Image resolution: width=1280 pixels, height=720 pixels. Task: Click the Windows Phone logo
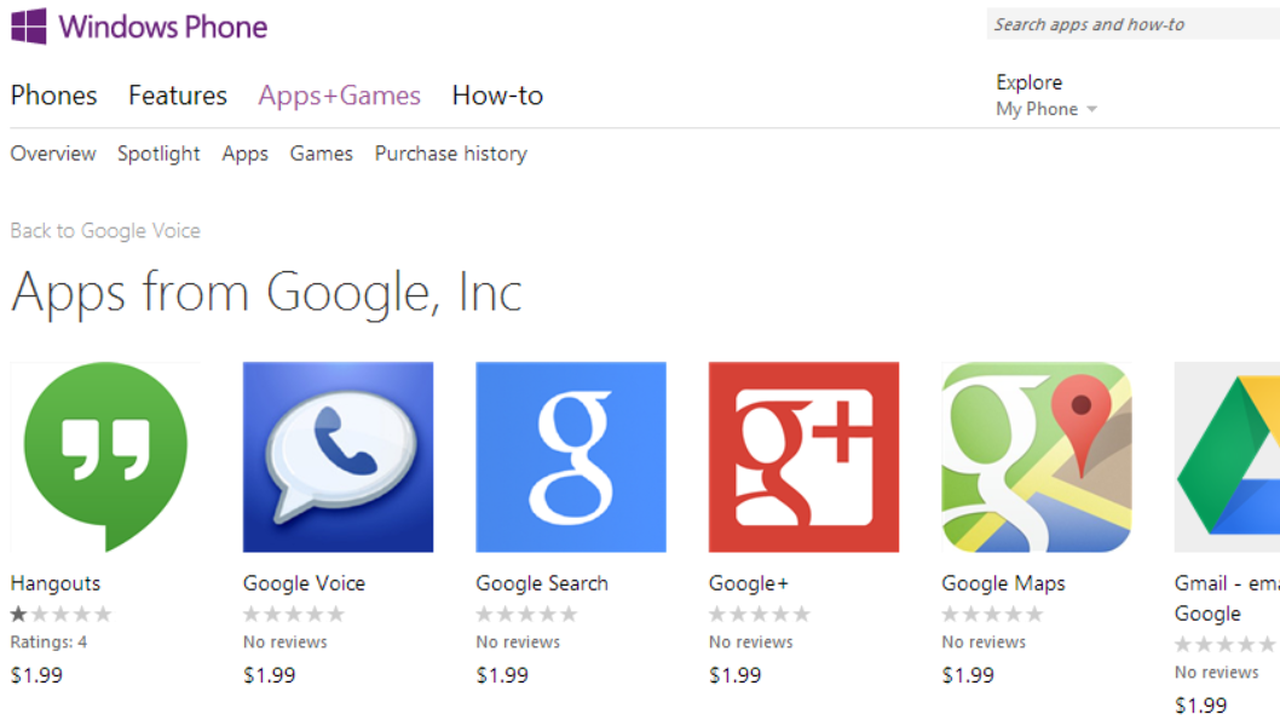pos(140,26)
